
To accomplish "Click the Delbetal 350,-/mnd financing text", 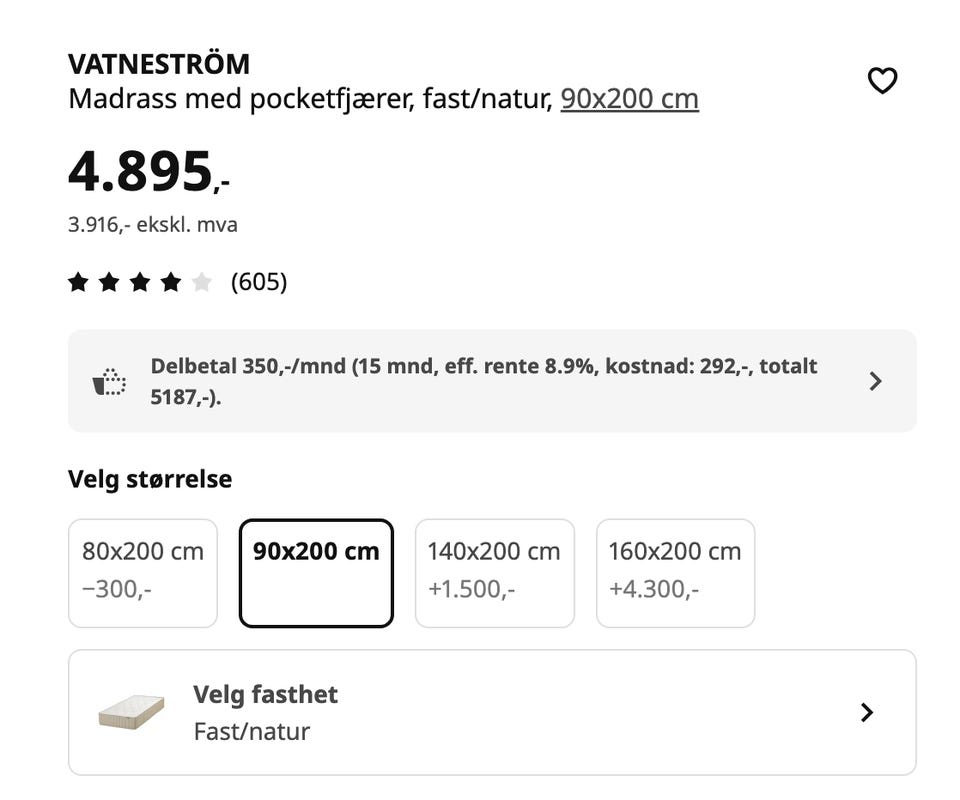I will click(484, 381).
